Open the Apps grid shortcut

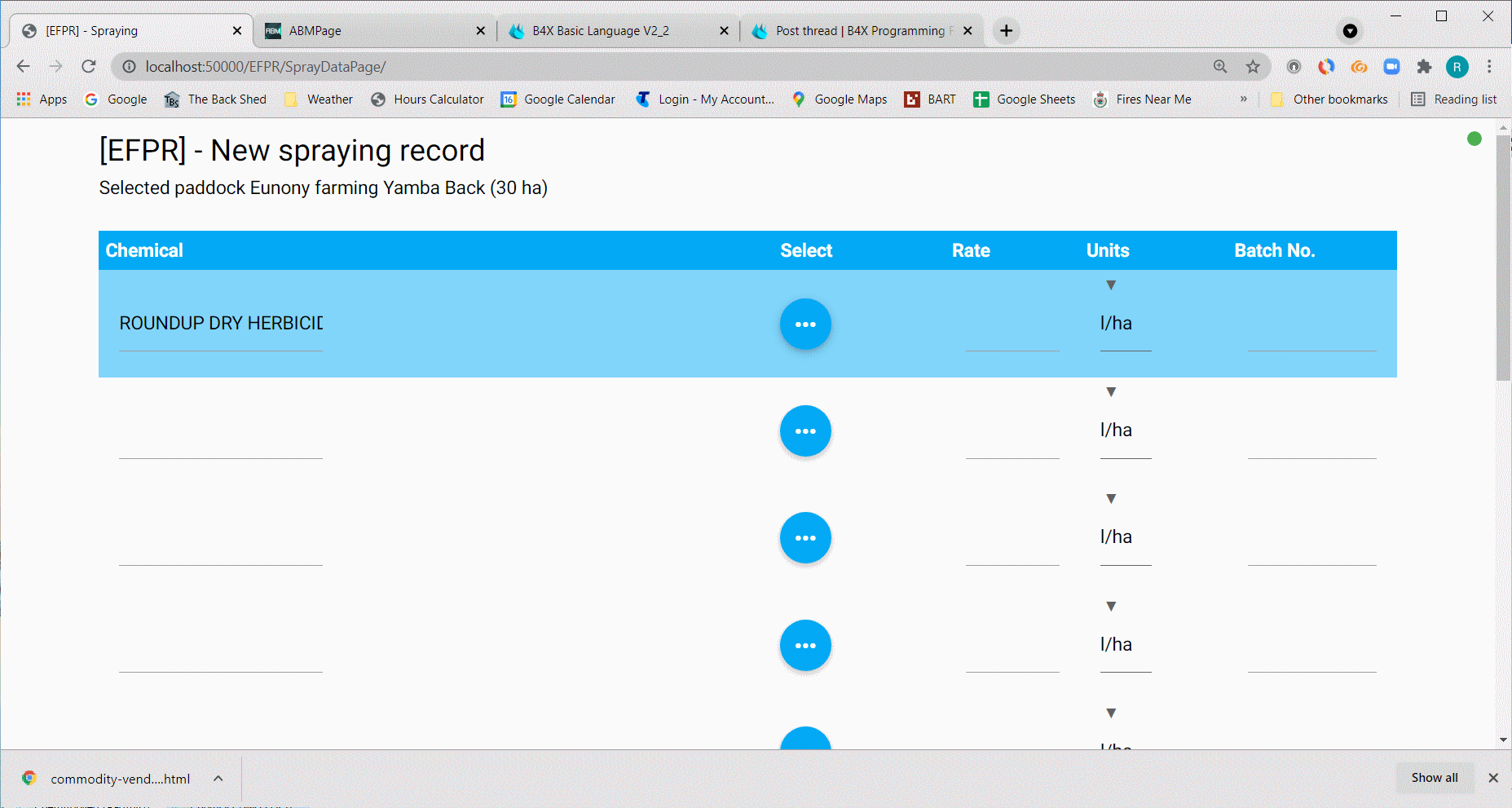pos(42,99)
